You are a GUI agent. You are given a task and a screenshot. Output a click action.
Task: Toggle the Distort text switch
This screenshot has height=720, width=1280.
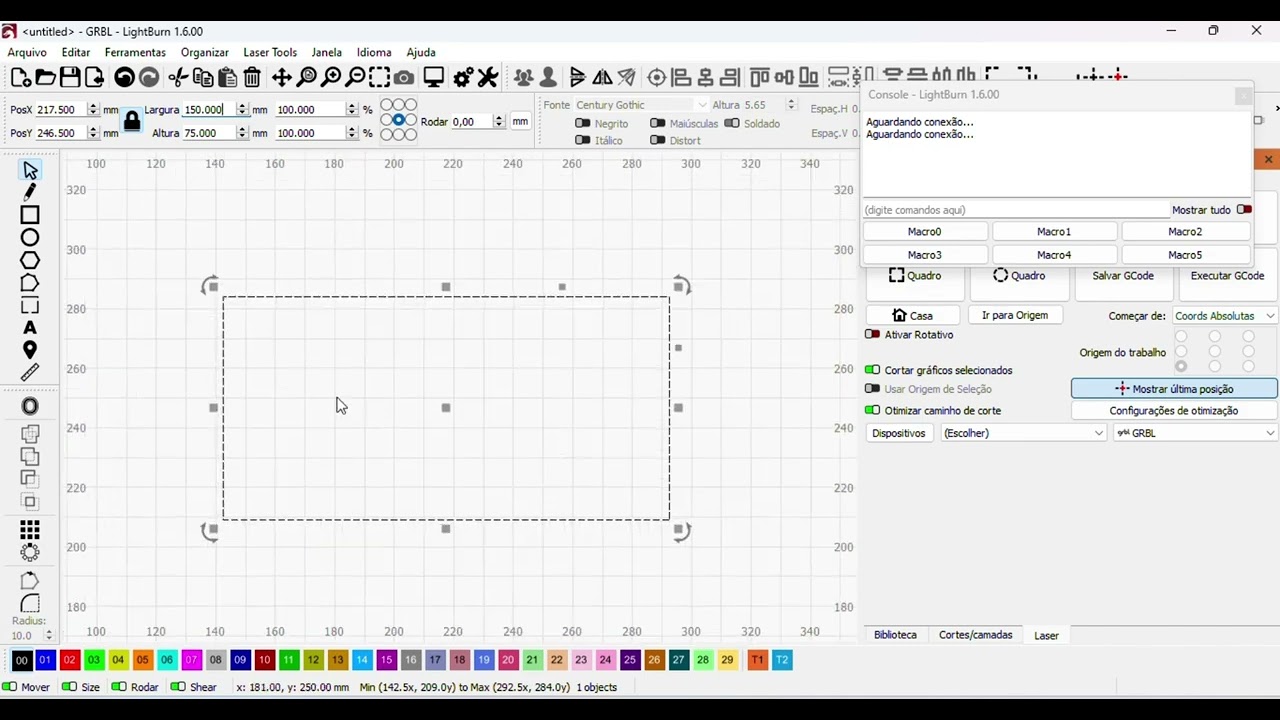click(657, 141)
